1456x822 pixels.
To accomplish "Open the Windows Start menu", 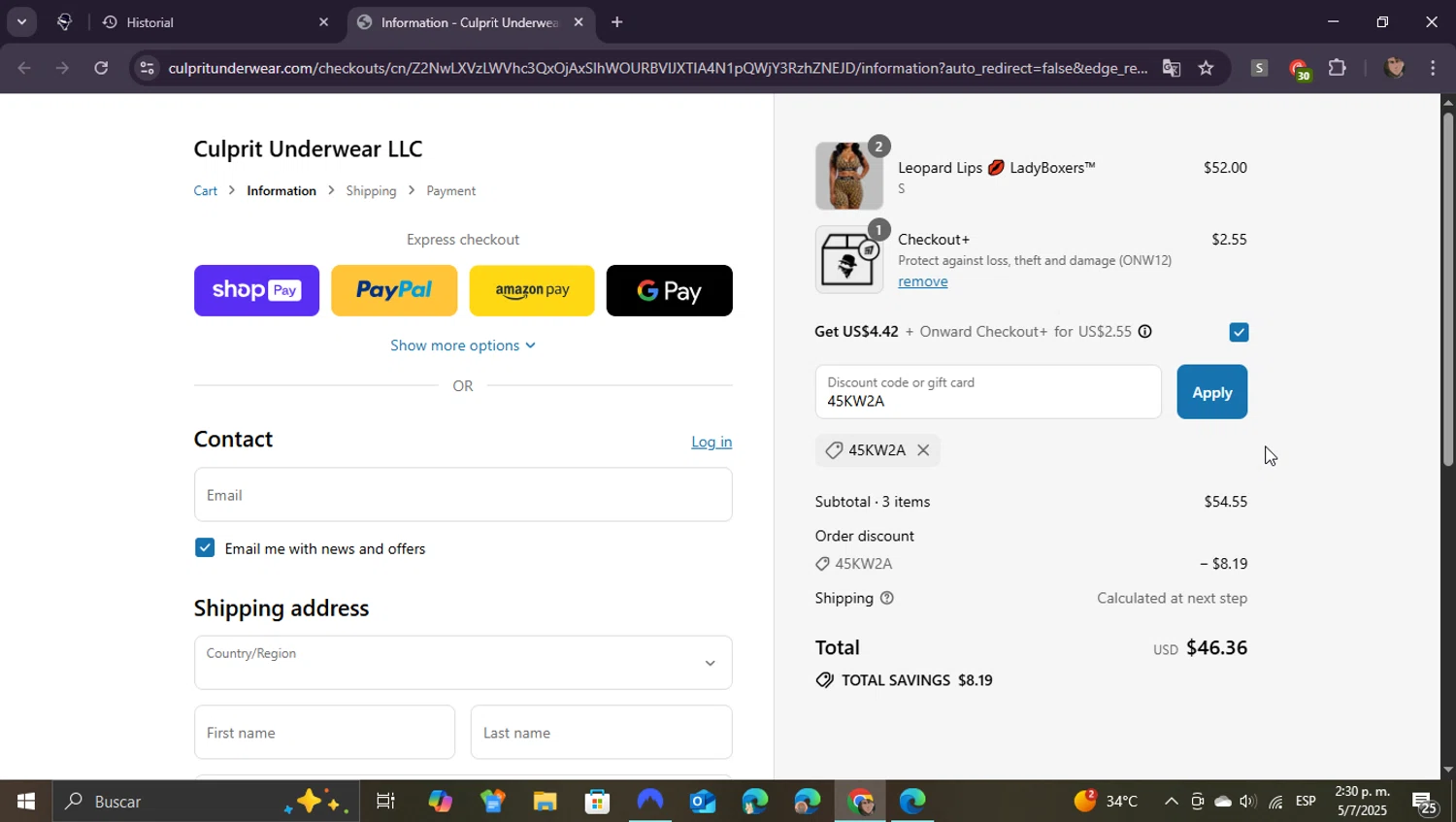I will click(x=25, y=802).
